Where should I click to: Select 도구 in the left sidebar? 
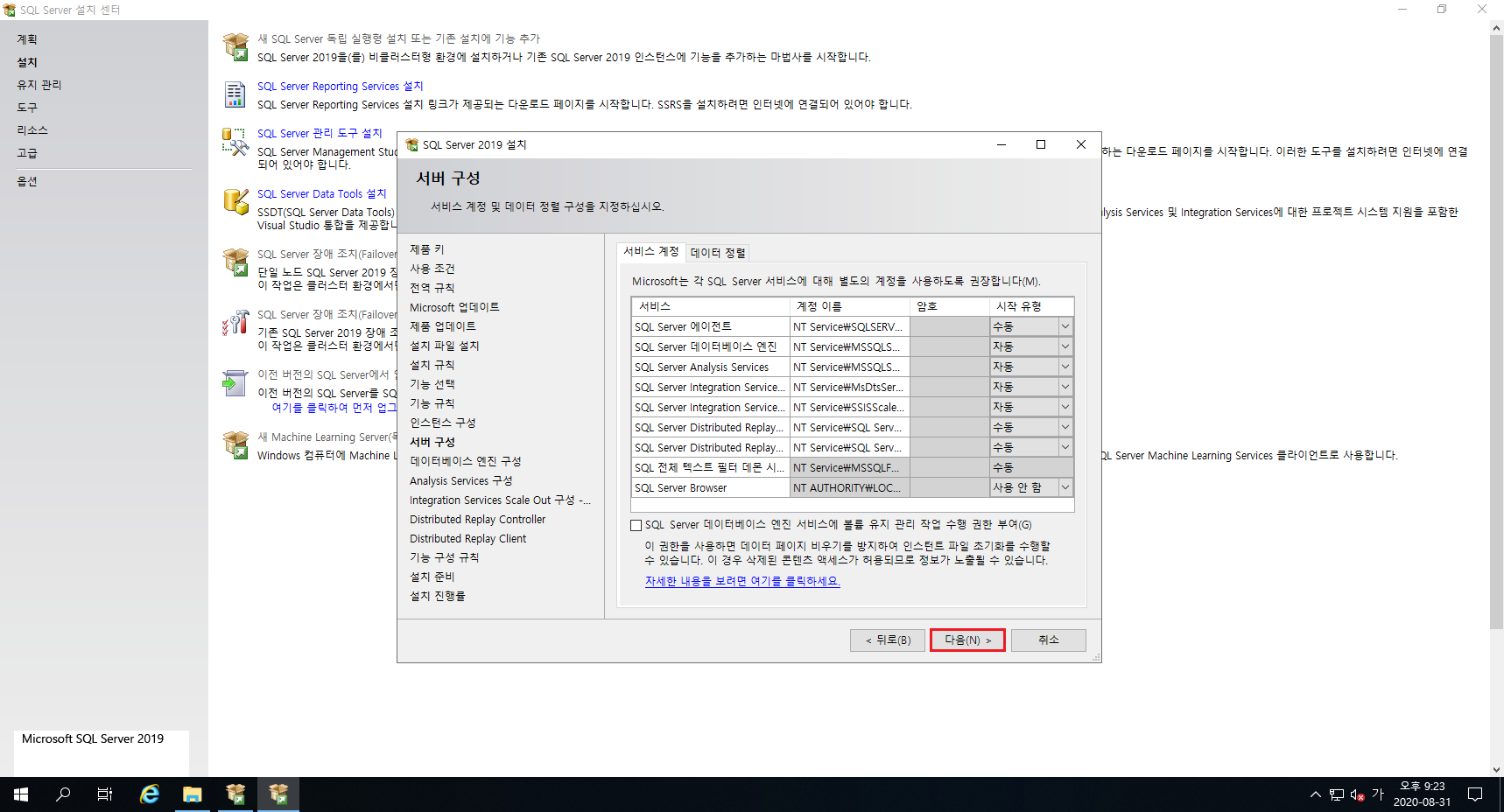[27, 108]
